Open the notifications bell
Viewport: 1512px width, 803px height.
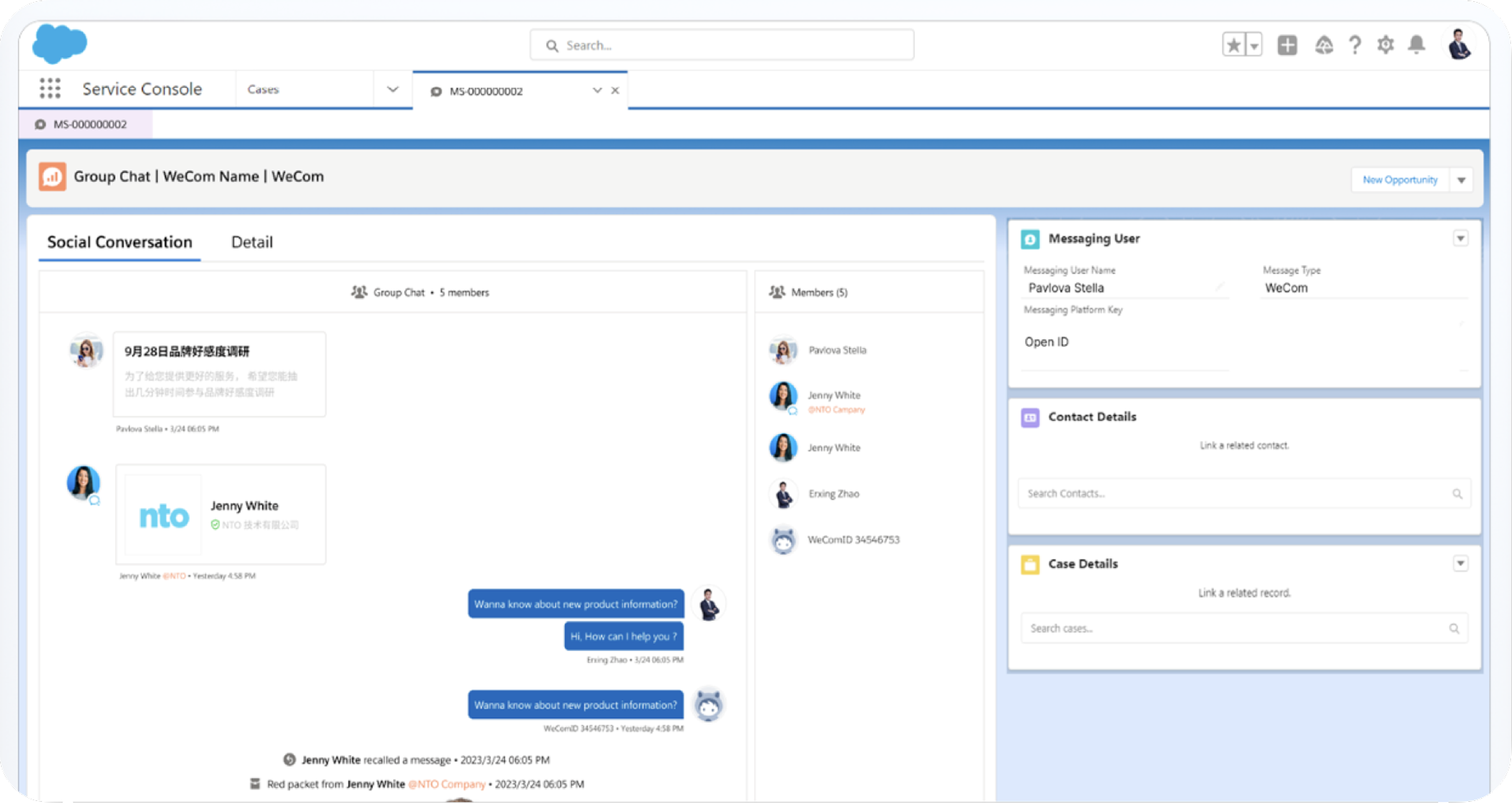tap(1416, 44)
